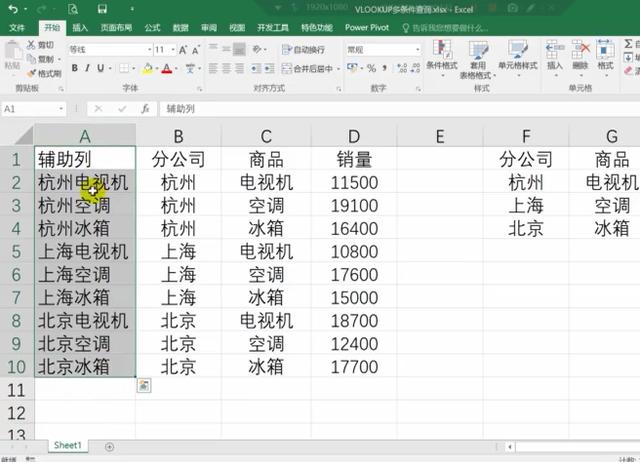
Task: Click Insert cells (插入) button
Action: point(555,57)
